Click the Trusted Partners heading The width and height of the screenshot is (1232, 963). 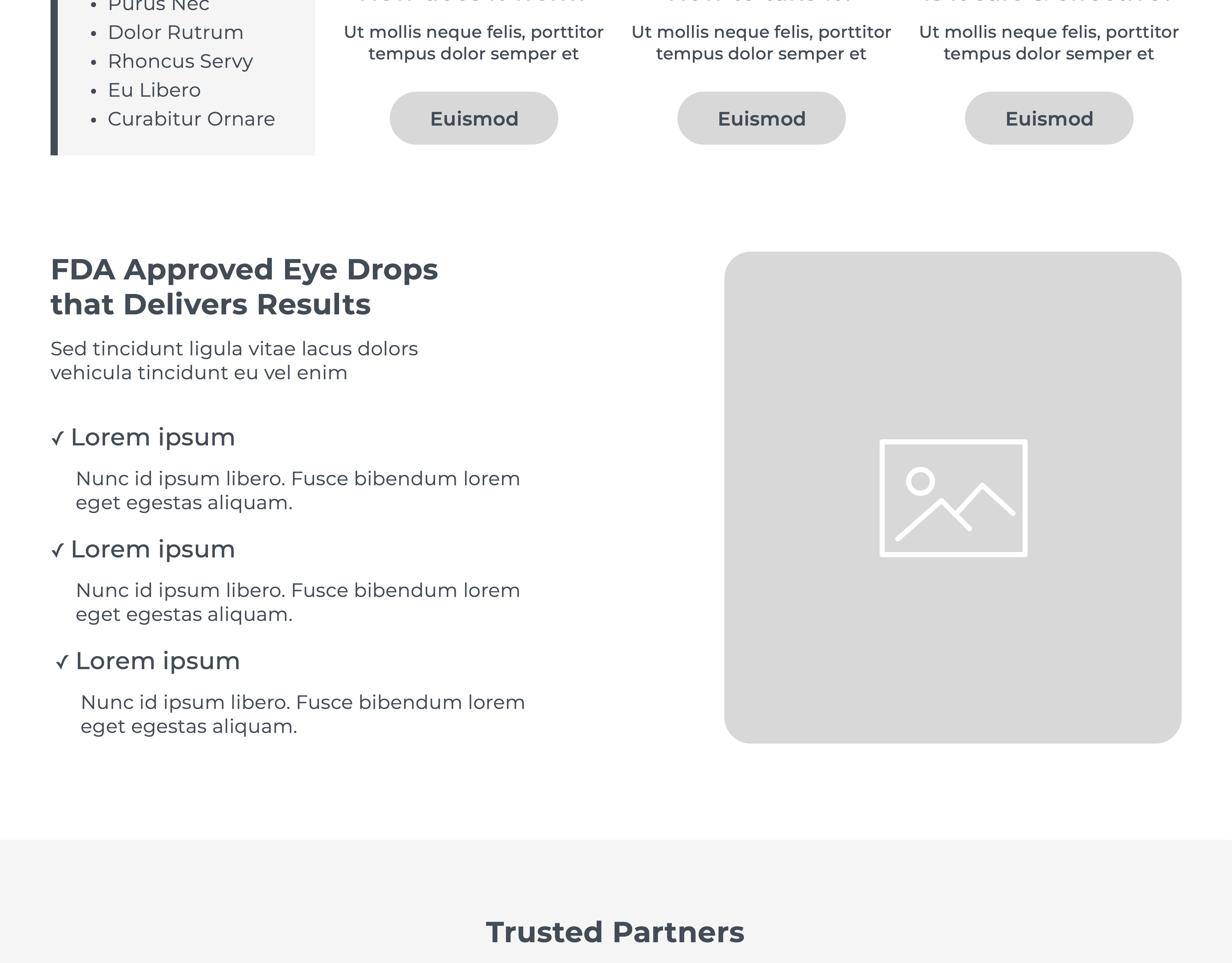click(615, 932)
